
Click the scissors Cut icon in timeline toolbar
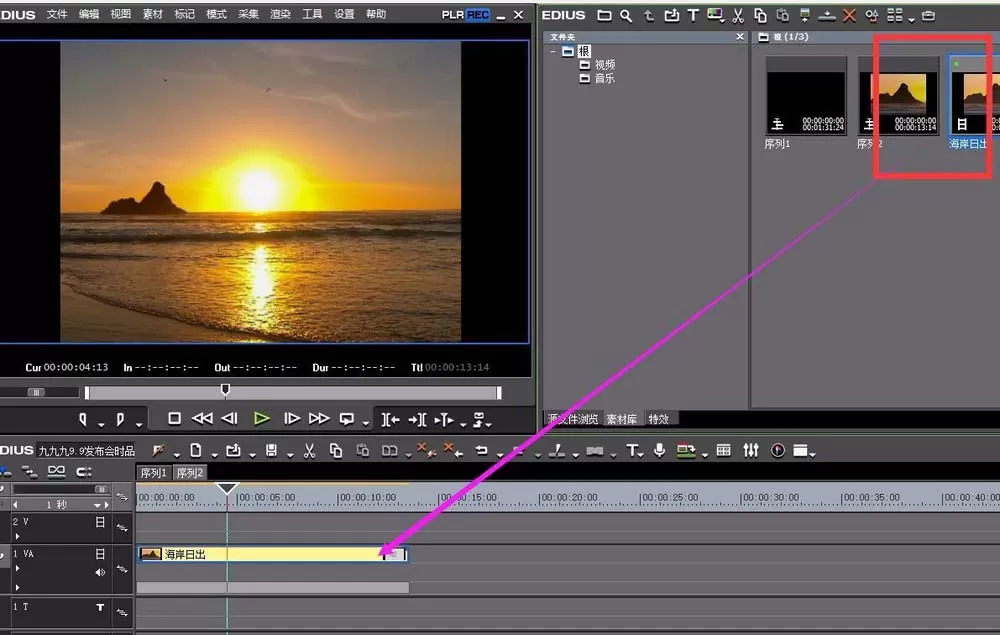(x=309, y=451)
